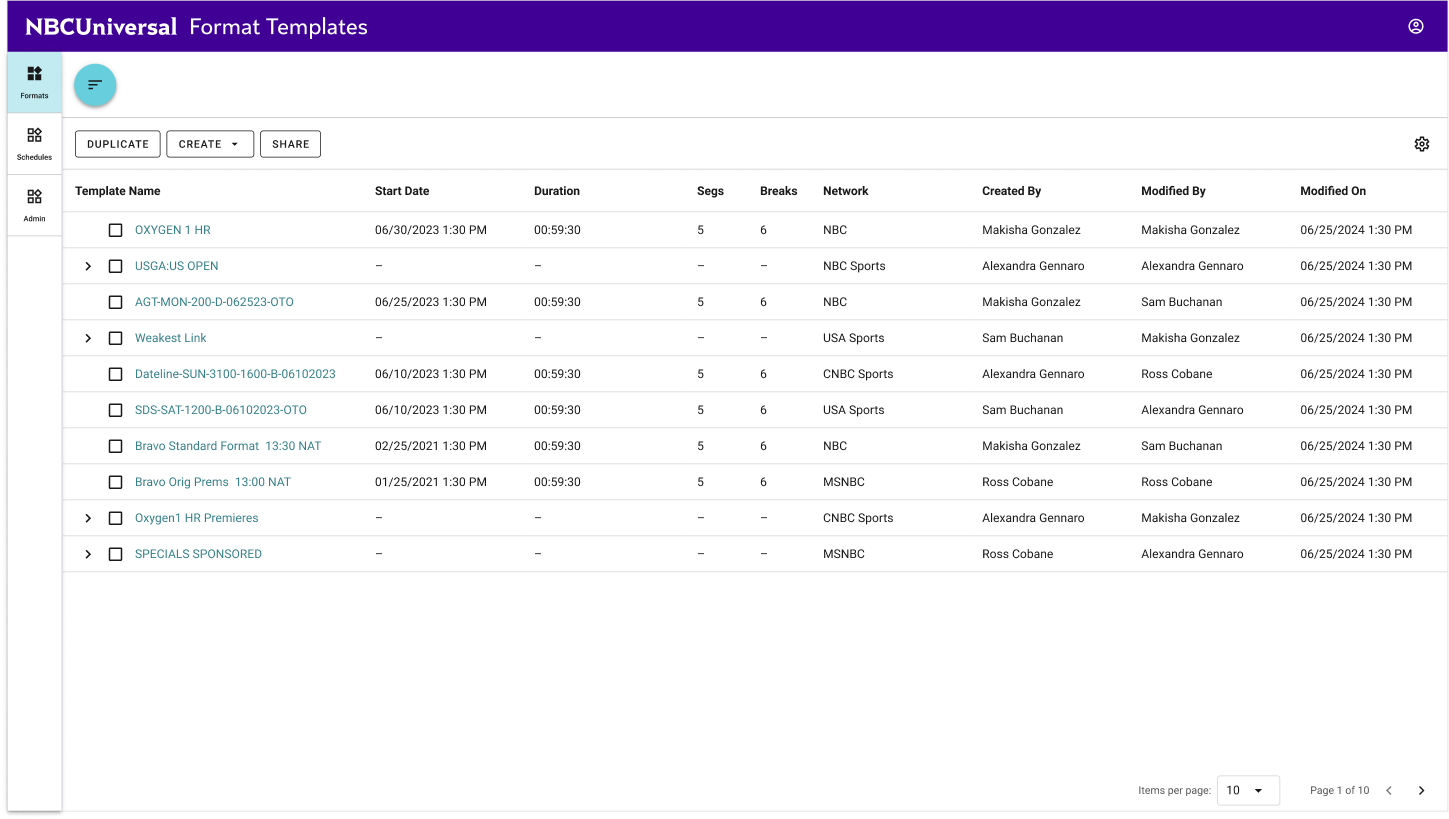This screenshot has width=1449, height=819.
Task: Open the SDS-SAT-1200-B-06102023-OTO link
Action: pos(221,410)
